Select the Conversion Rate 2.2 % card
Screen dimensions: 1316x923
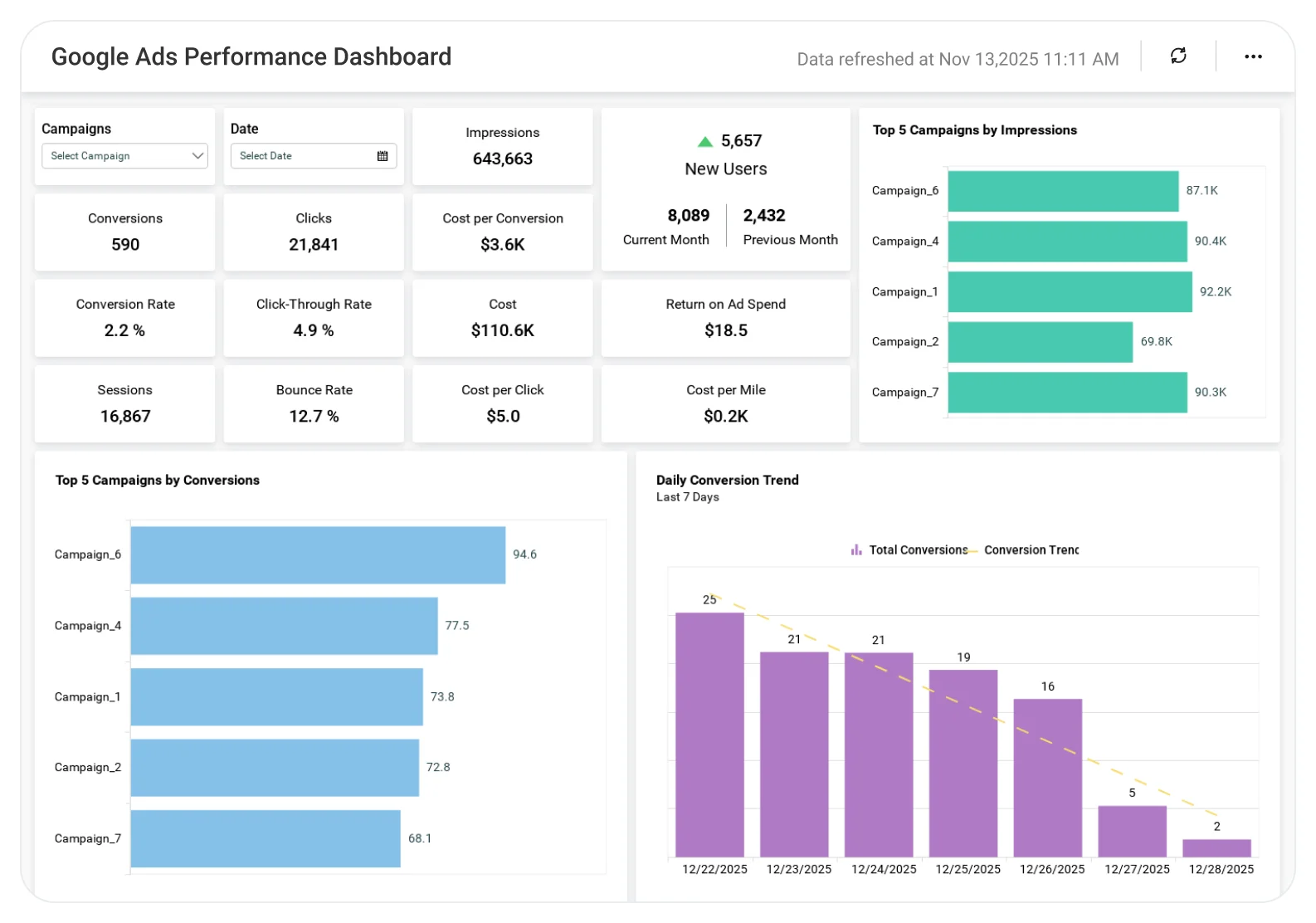tap(125, 318)
